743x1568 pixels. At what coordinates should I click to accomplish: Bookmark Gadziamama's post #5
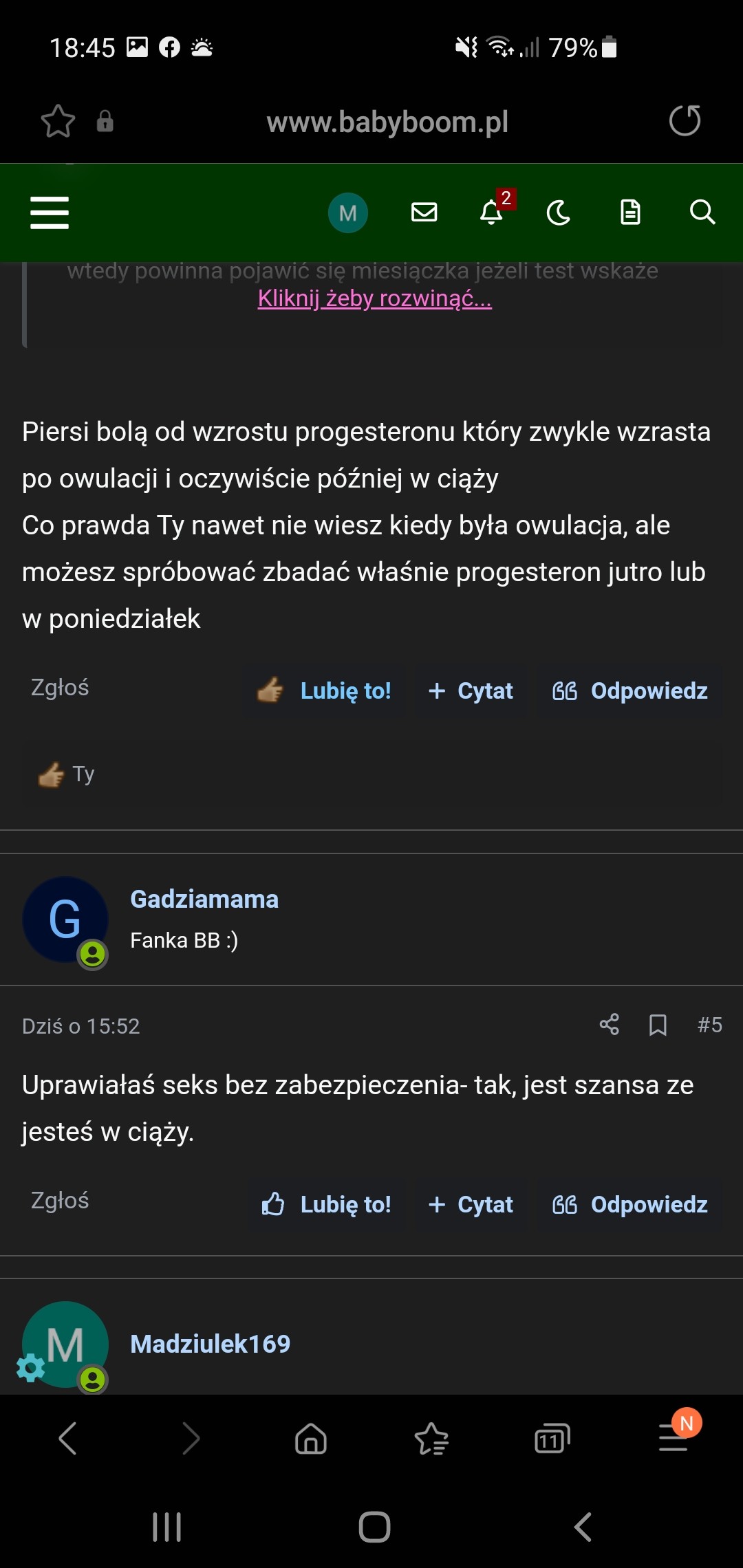point(658,1025)
